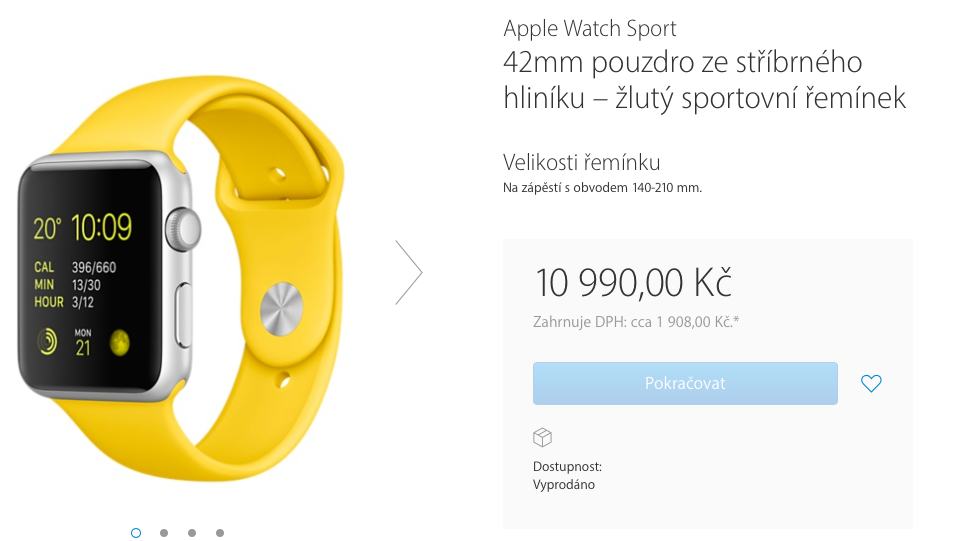Click the silver pin clasp on yellow band
Image resolution: width=960 pixels, height=541 pixels.
(282, 309)
